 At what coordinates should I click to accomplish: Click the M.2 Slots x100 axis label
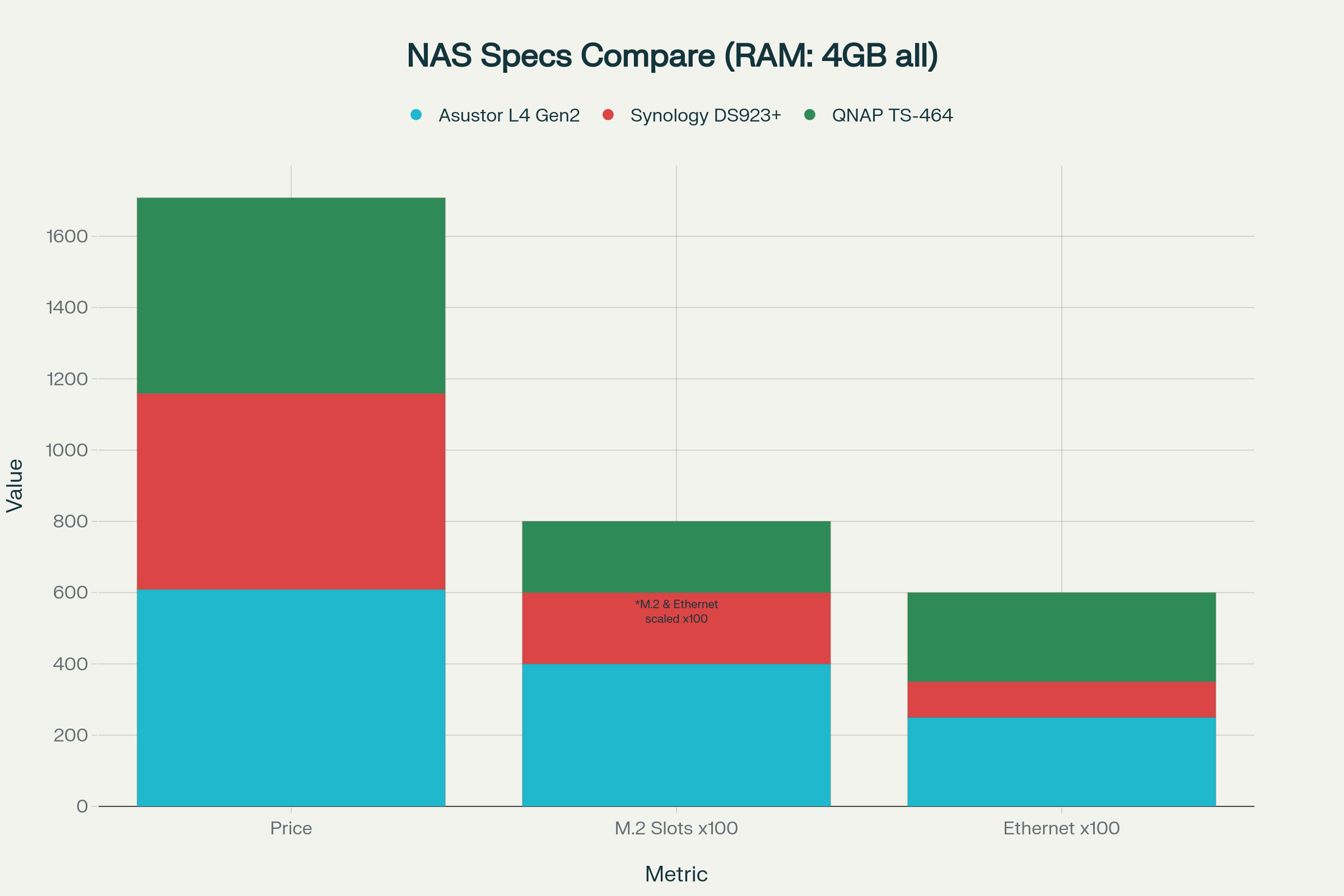(676, 828)
